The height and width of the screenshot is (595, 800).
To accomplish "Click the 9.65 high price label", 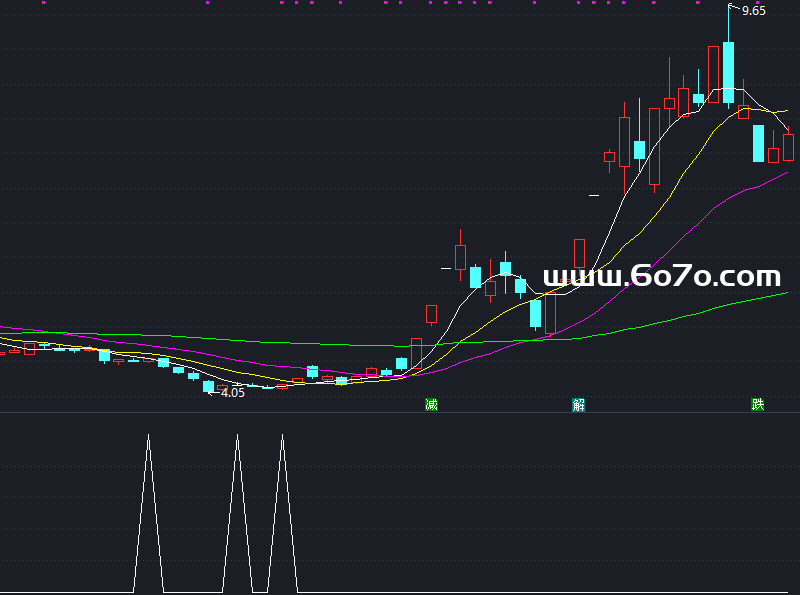I will coord(753,11).
